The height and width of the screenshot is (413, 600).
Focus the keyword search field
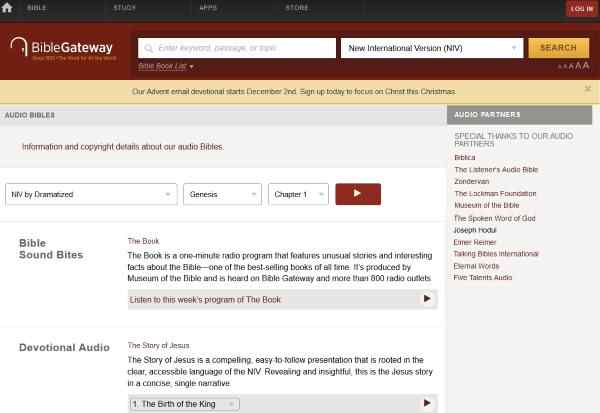pyautogui.click(x=237, y=48)
